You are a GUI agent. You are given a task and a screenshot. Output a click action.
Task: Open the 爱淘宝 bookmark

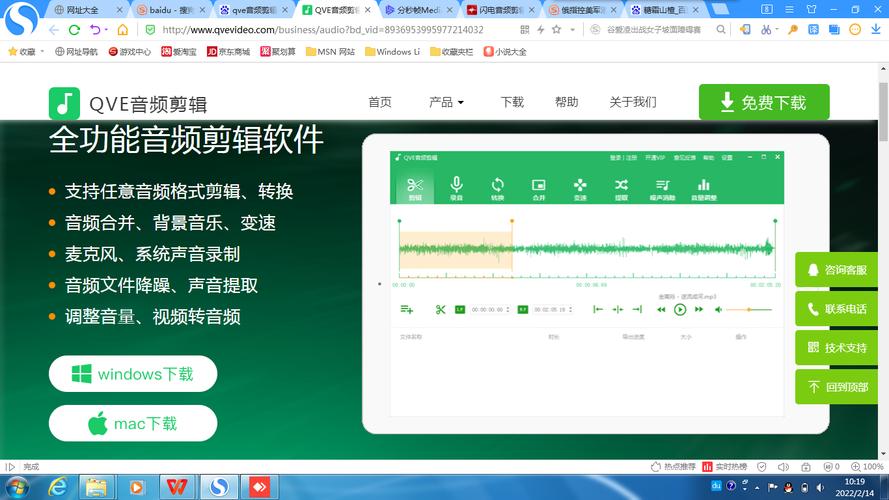pyautogui.click(x=179, y=52)
